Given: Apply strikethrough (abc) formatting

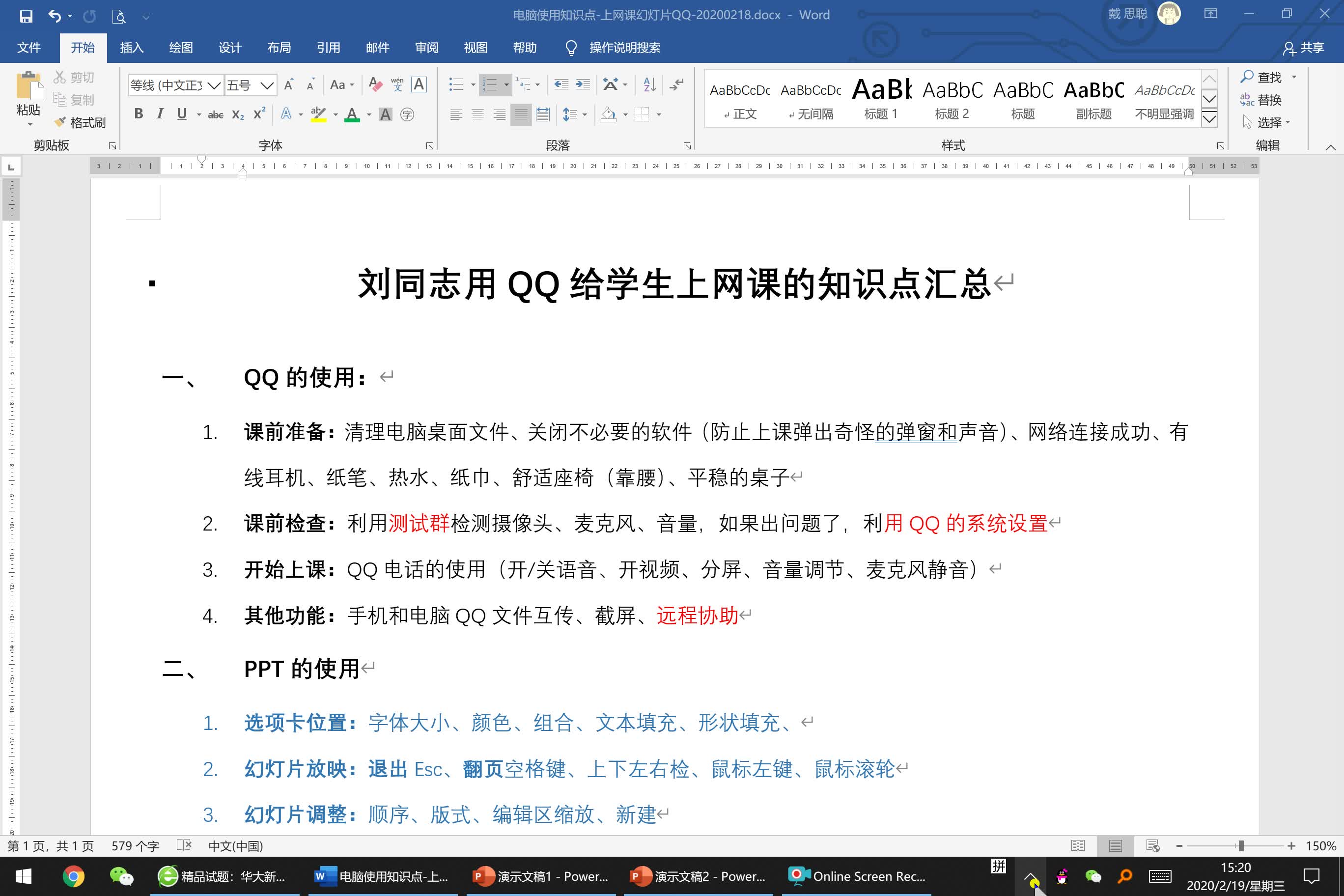Looking at the screenshot, I should pyautogui.click(x=216, y=115).
